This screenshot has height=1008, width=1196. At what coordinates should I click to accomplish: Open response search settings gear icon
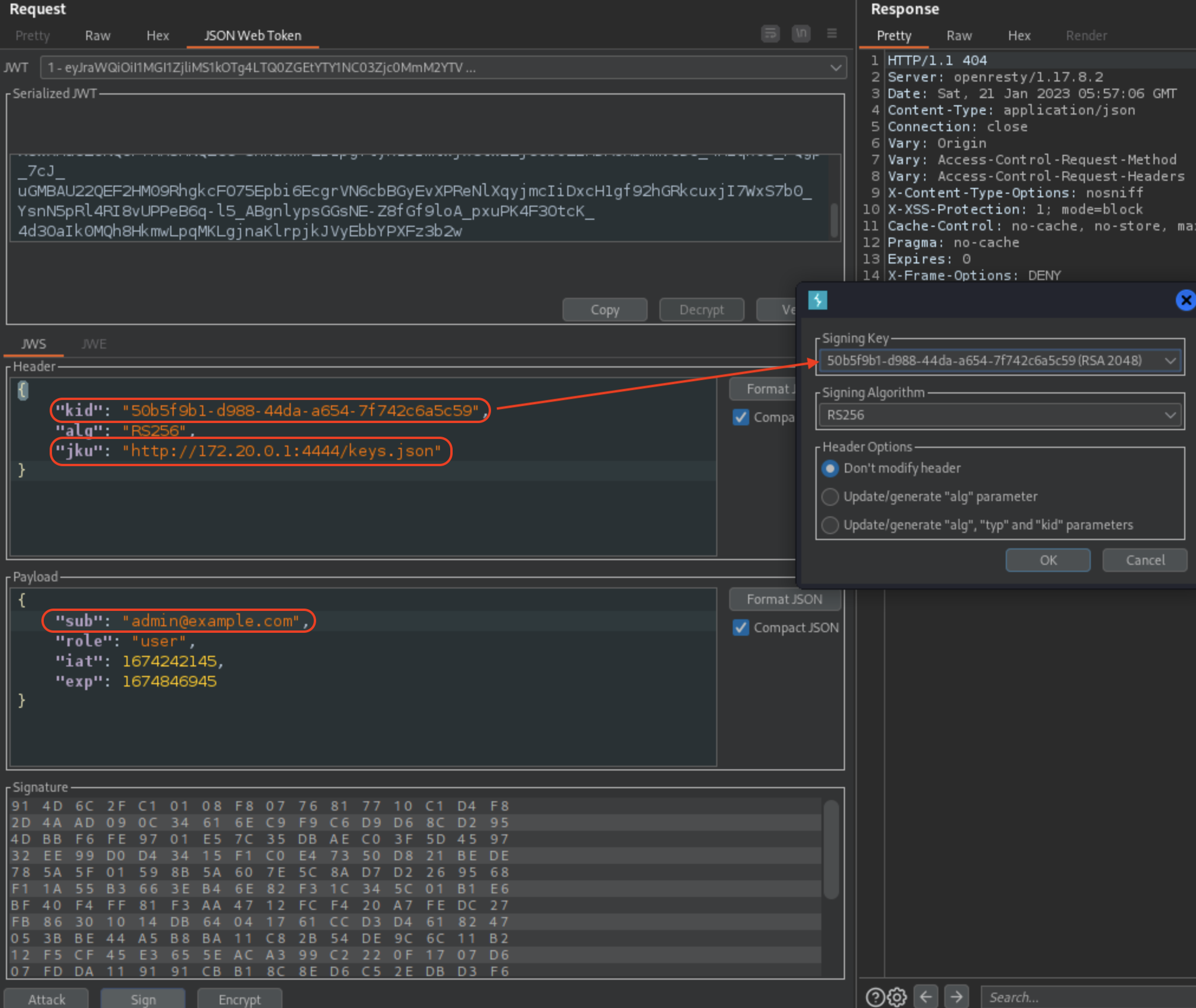(897, 997)
